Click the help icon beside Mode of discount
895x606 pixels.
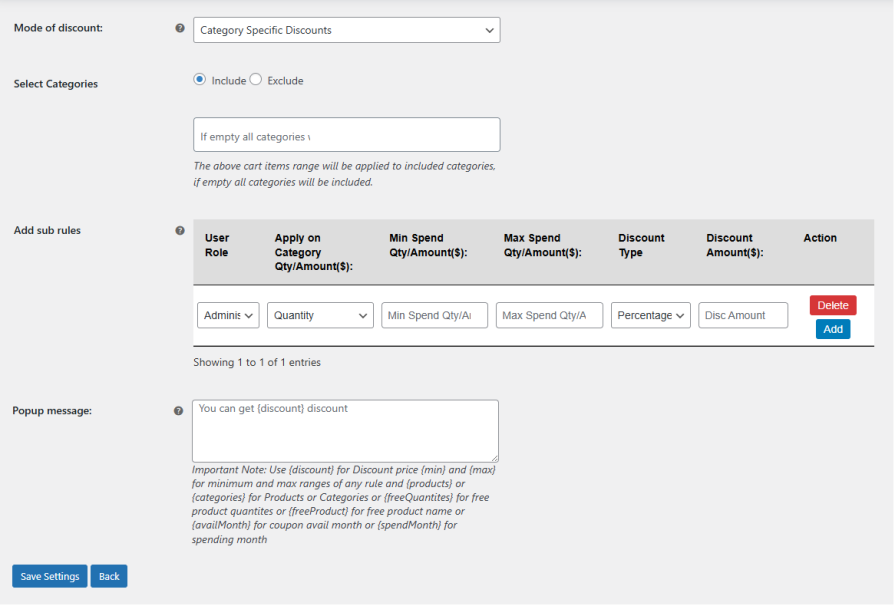(x=180, y=28)
